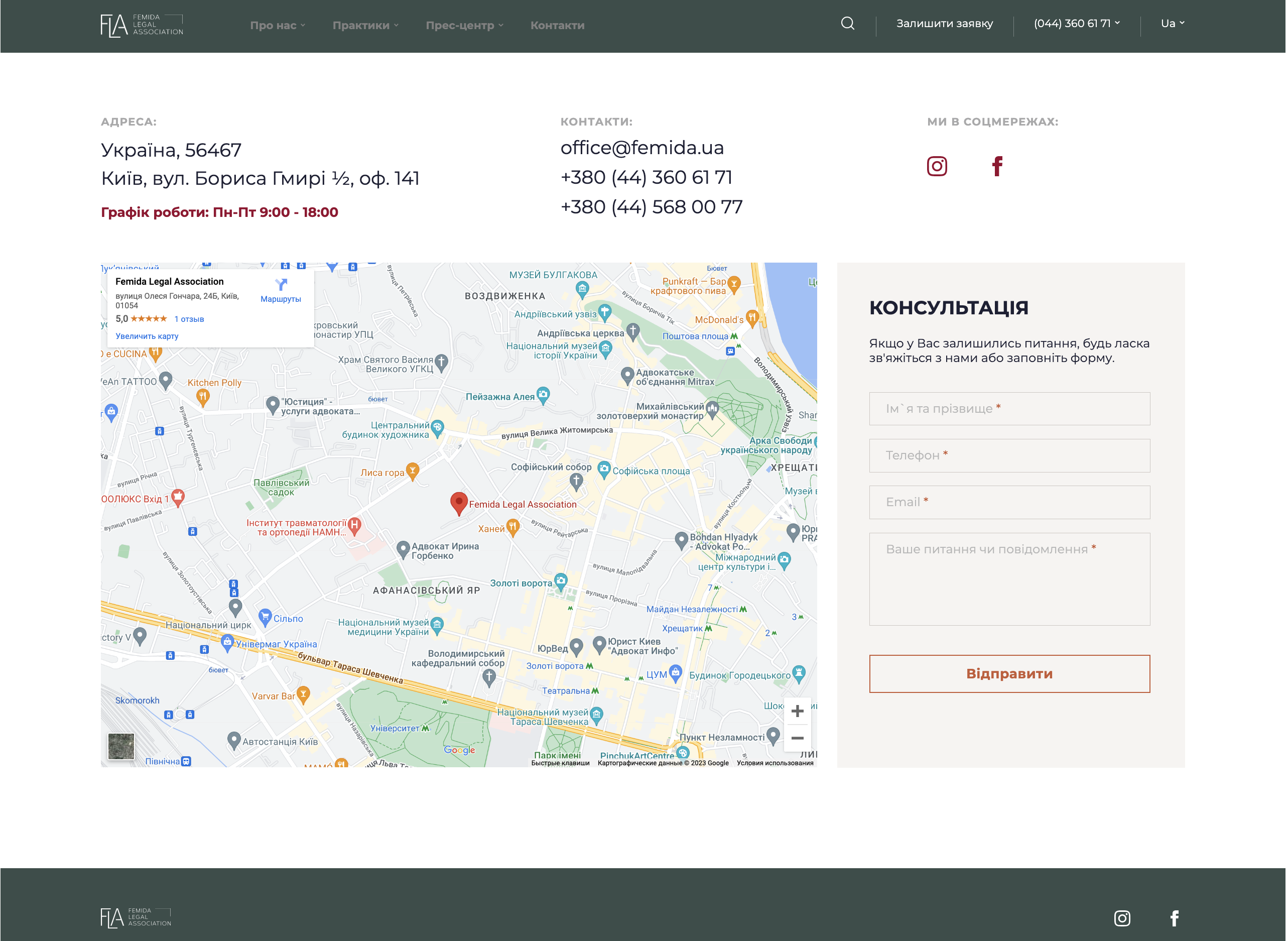The image size is (1288, 941).
Task: Focus the Ім'я та прізвище input field
Action: (1010, 409)
